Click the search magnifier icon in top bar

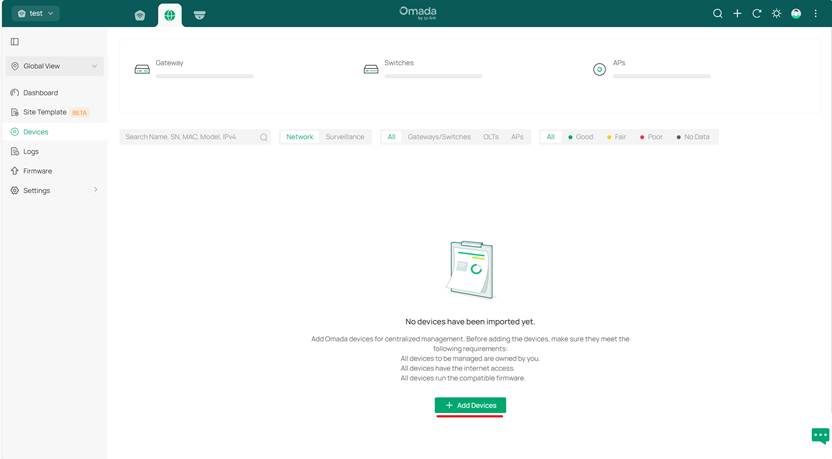(717, 14)
